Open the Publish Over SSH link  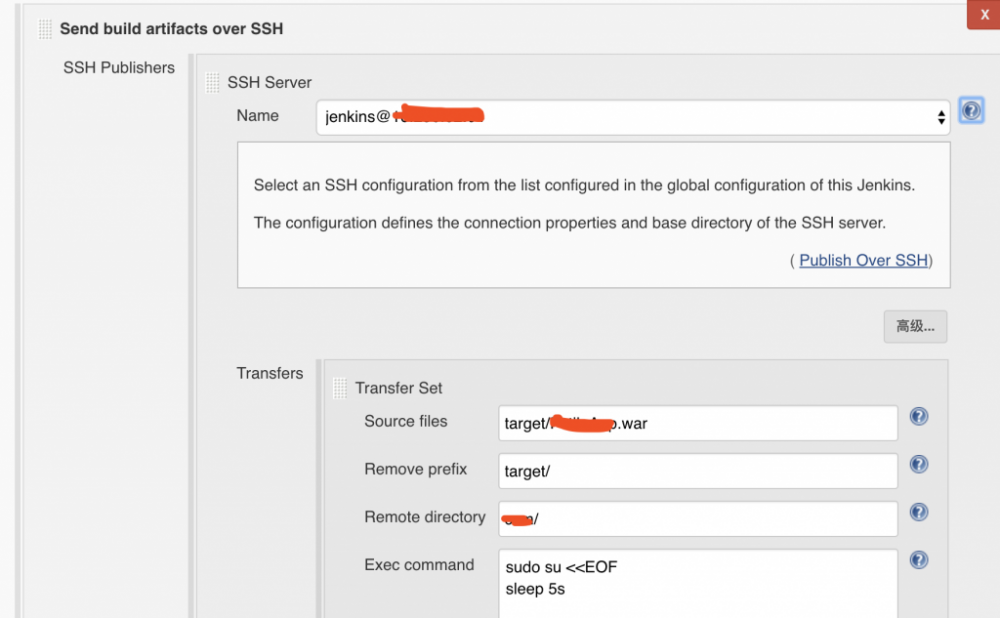864,260
